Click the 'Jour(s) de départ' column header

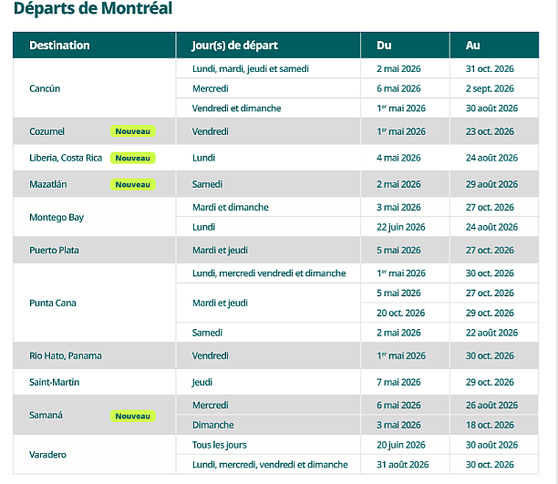click(x=235, y=45)
